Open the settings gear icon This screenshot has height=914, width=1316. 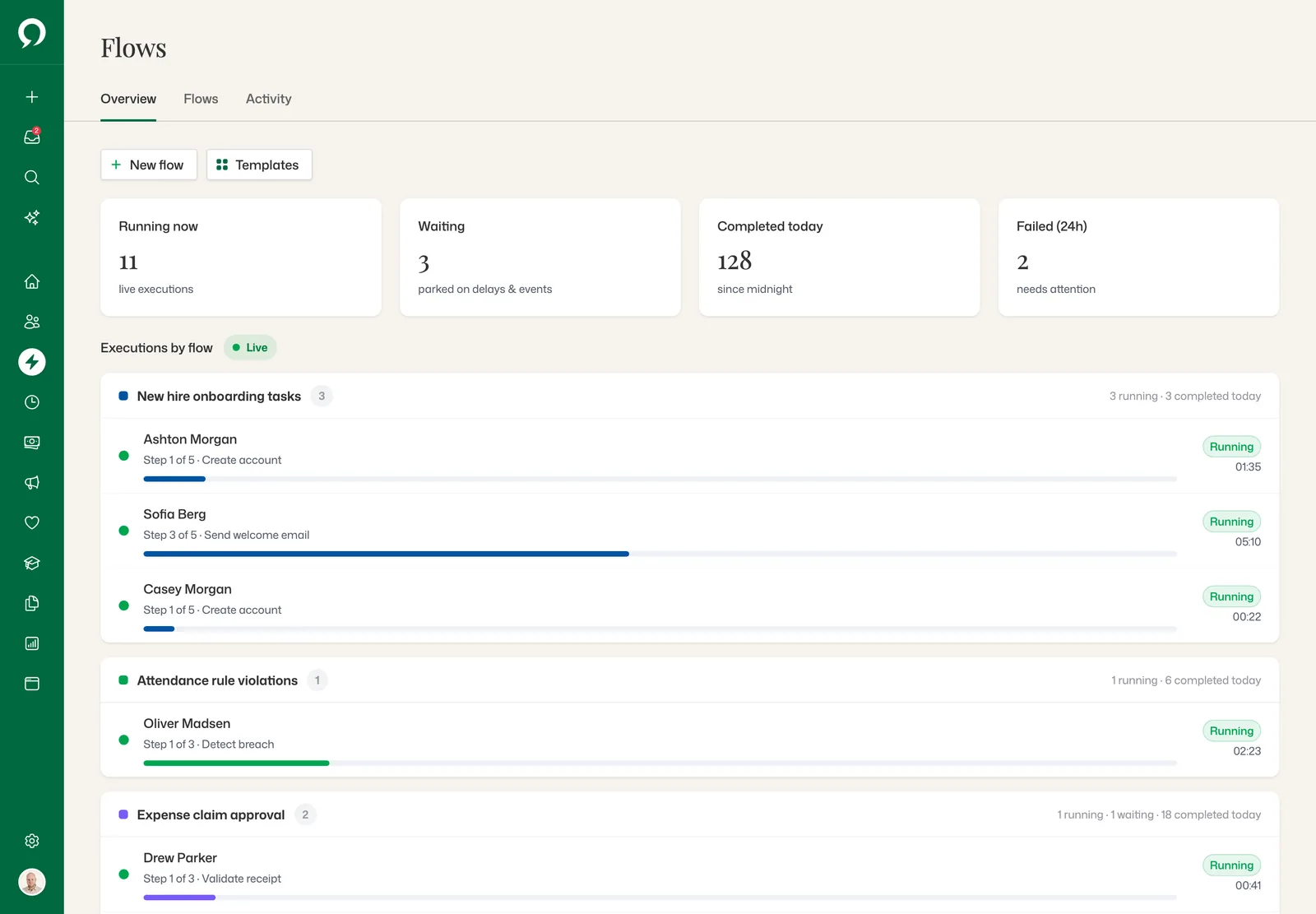[32, 841]
